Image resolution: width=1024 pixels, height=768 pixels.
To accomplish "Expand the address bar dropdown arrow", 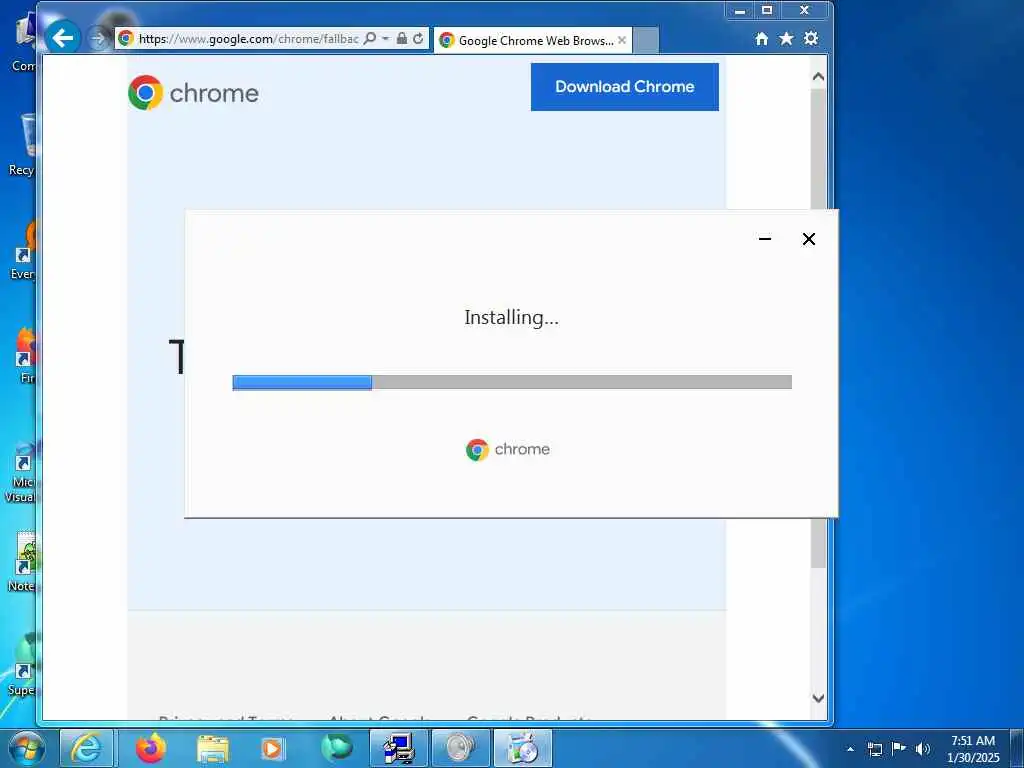I will (x=385, y=39).
